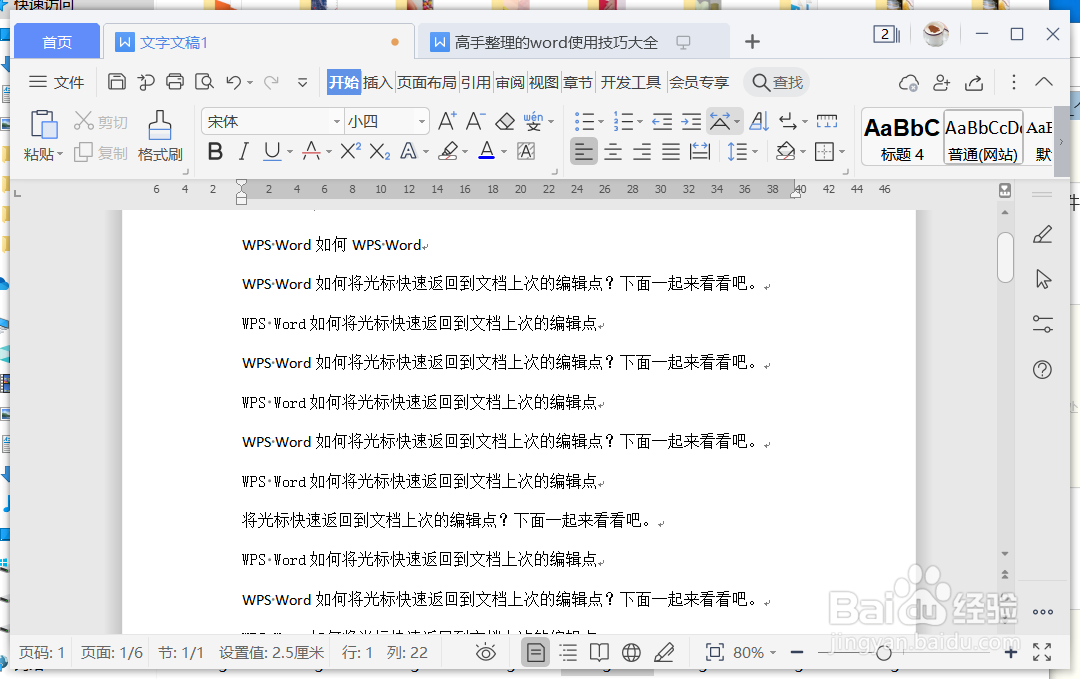Click the font color A button
Screen dimensions: 1080x679
[486, 151]
